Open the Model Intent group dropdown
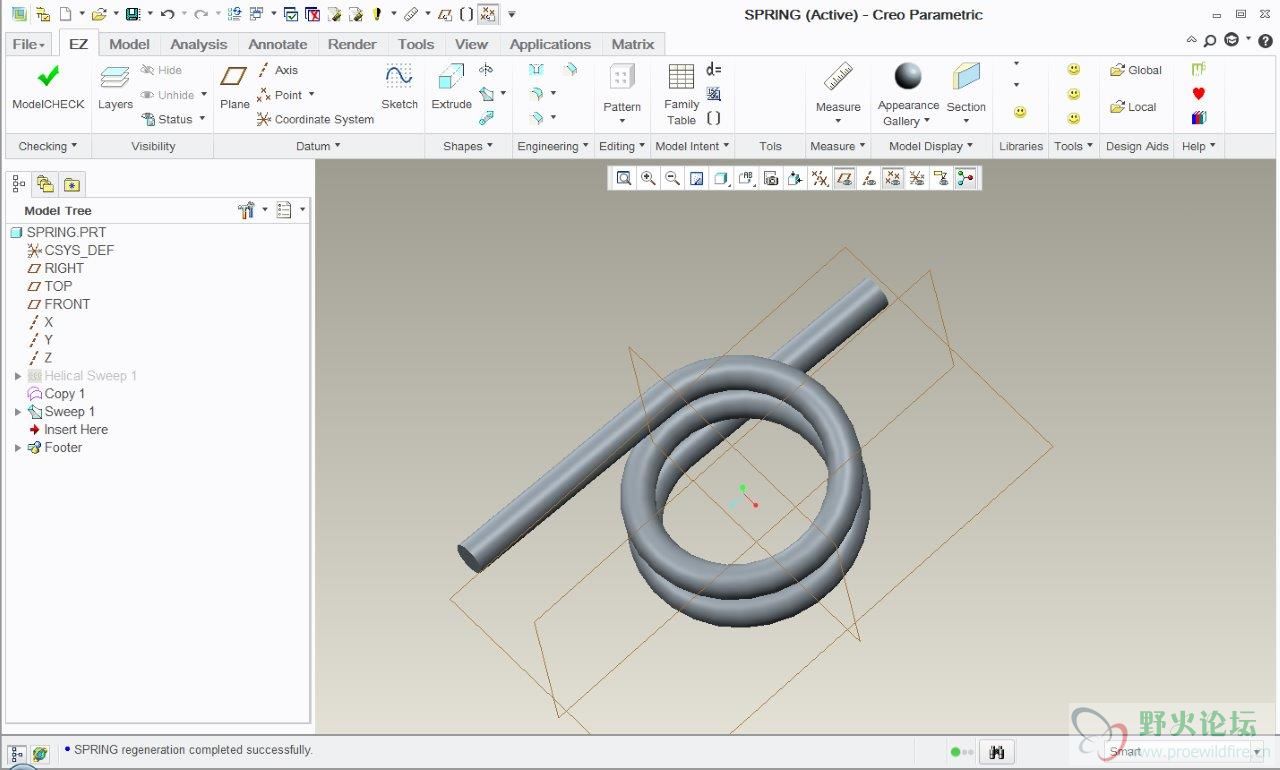This screenshot has height=770, width=1280. tap(692, 146)
